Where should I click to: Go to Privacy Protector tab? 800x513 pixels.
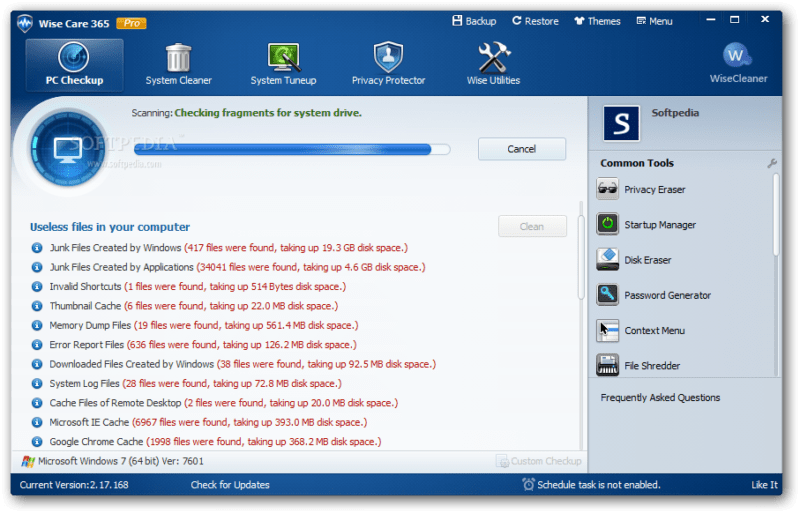click(x=388, y=65)
